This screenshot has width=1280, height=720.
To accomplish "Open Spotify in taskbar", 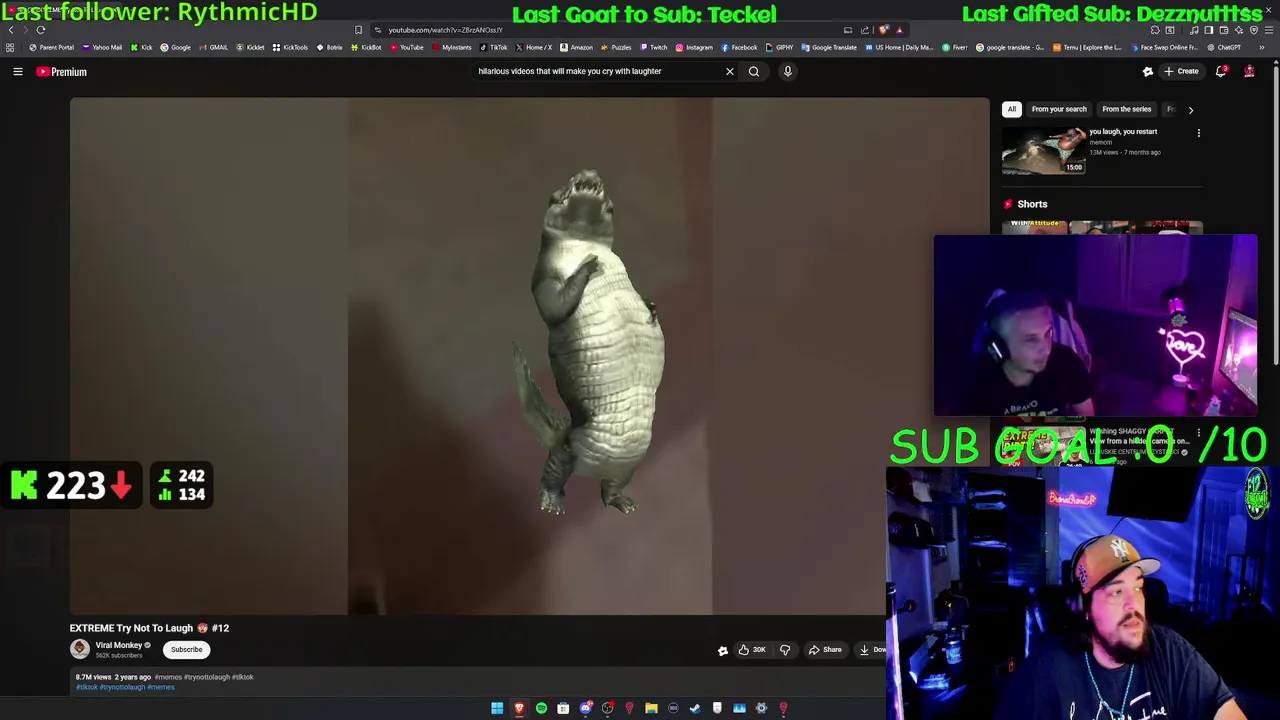I will (x=541, y=708).
